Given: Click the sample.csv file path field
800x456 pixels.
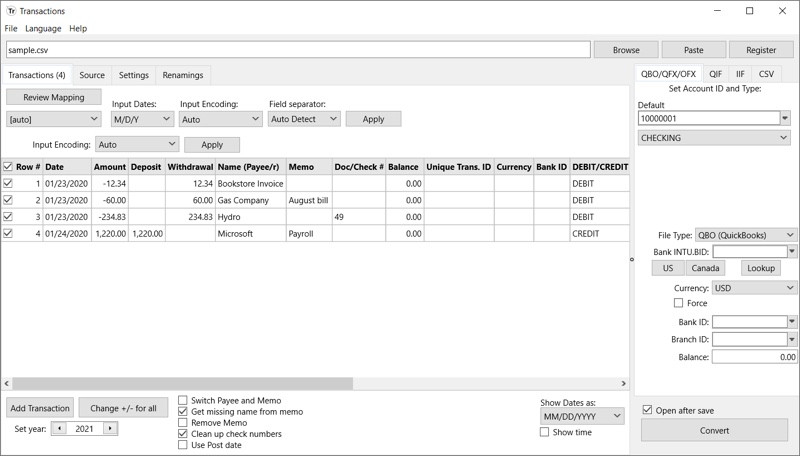Looking at the screenshot, I should point(298,50).
